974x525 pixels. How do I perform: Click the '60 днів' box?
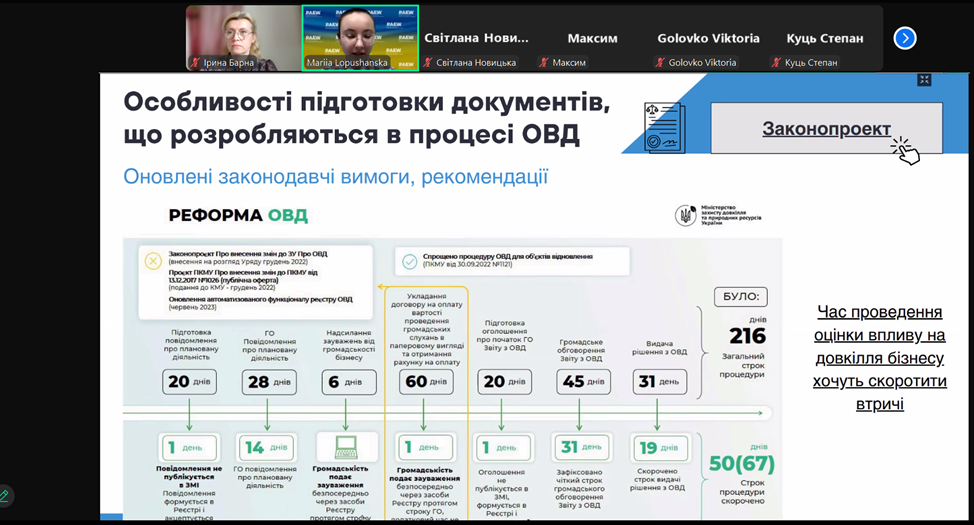[426, 381]
